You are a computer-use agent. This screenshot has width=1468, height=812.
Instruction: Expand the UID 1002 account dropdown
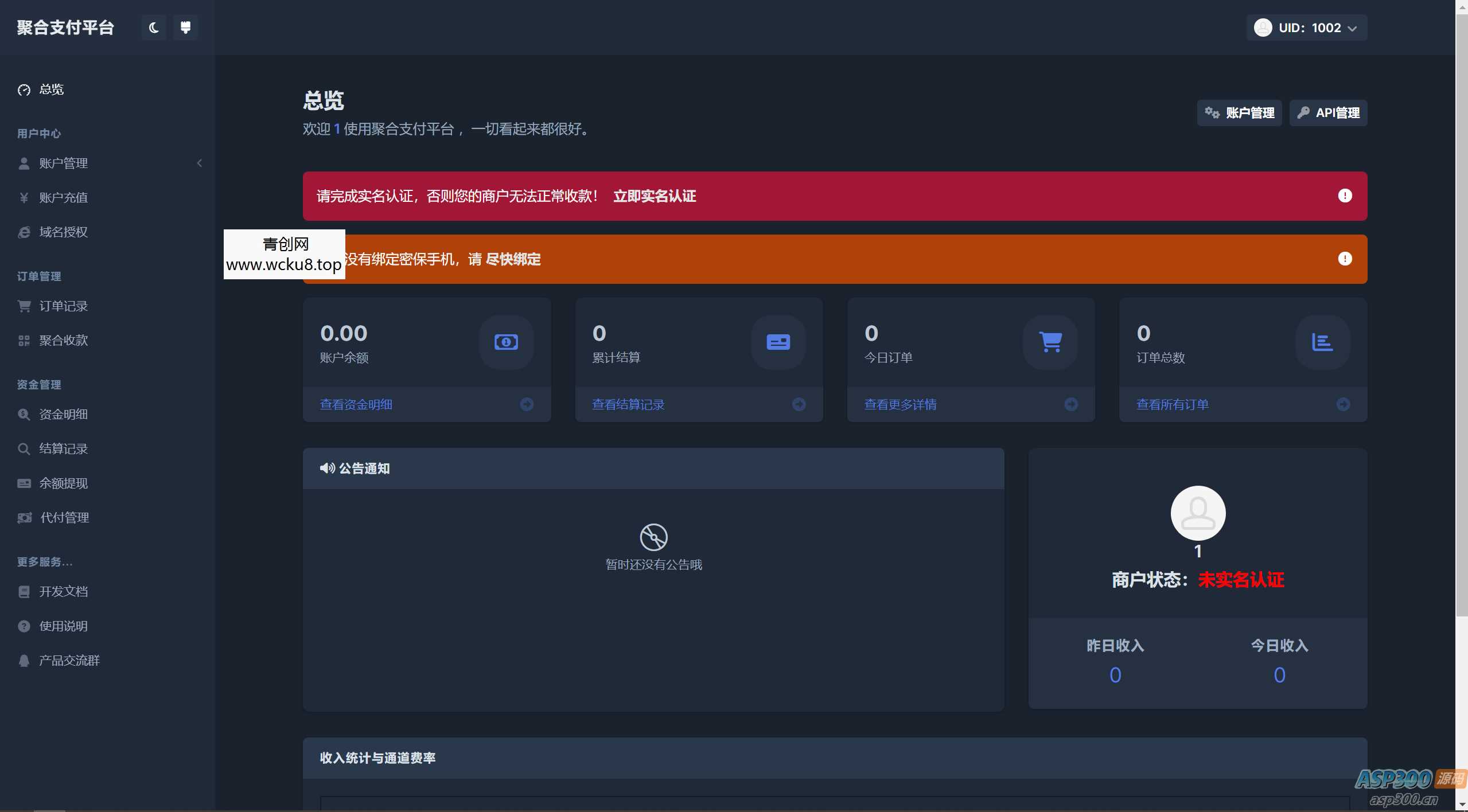[x=1306, y=27]
